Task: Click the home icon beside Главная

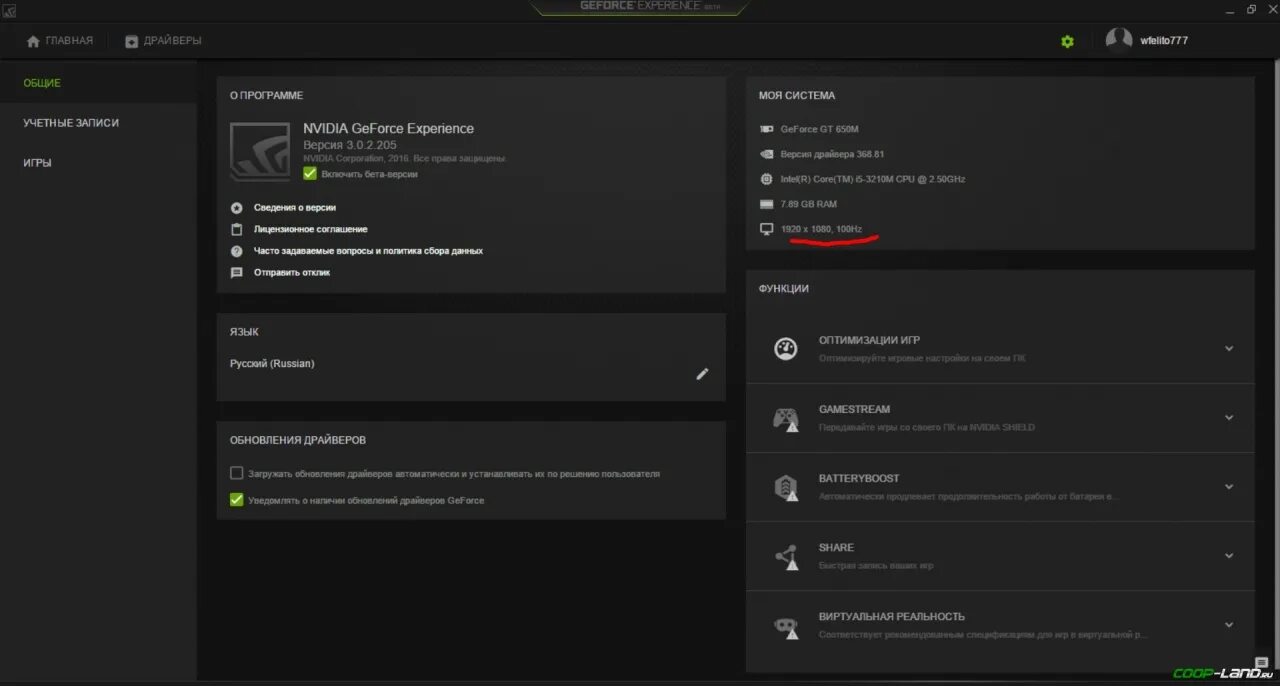Action: pyautogui.click(x=33, y=41)
